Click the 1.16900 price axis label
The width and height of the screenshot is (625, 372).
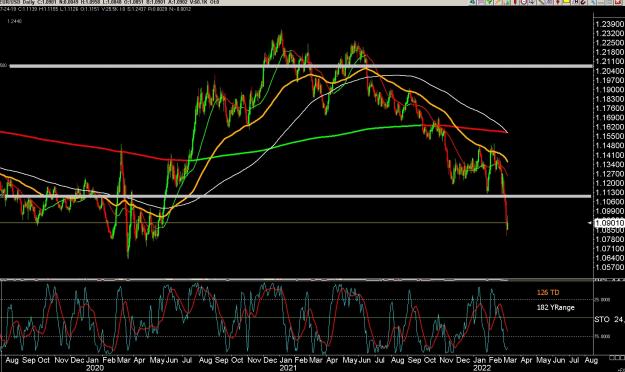(609, 118)
